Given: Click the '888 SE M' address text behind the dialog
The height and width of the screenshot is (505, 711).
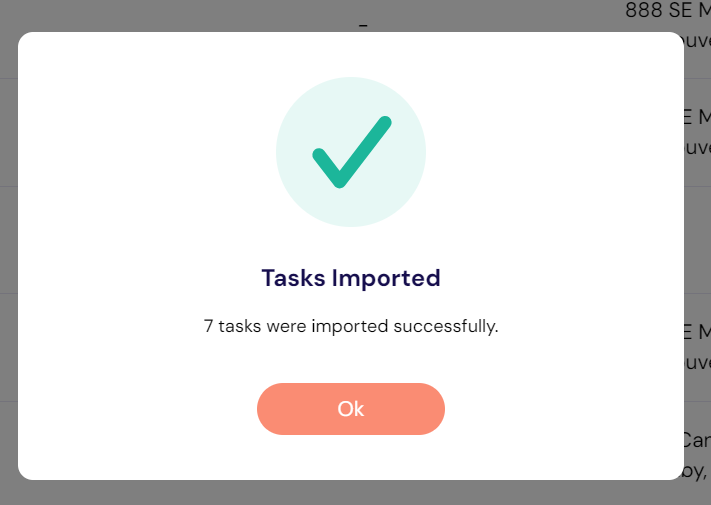Looking at the screenshot, I should click(667, 10).
